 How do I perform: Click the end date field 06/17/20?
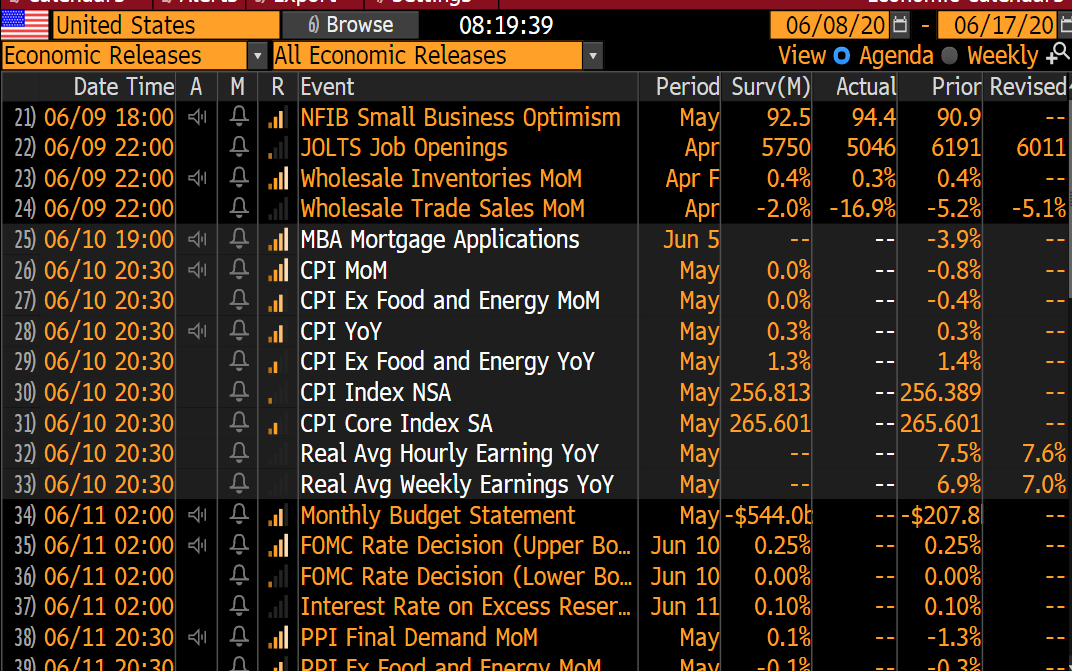997,25
